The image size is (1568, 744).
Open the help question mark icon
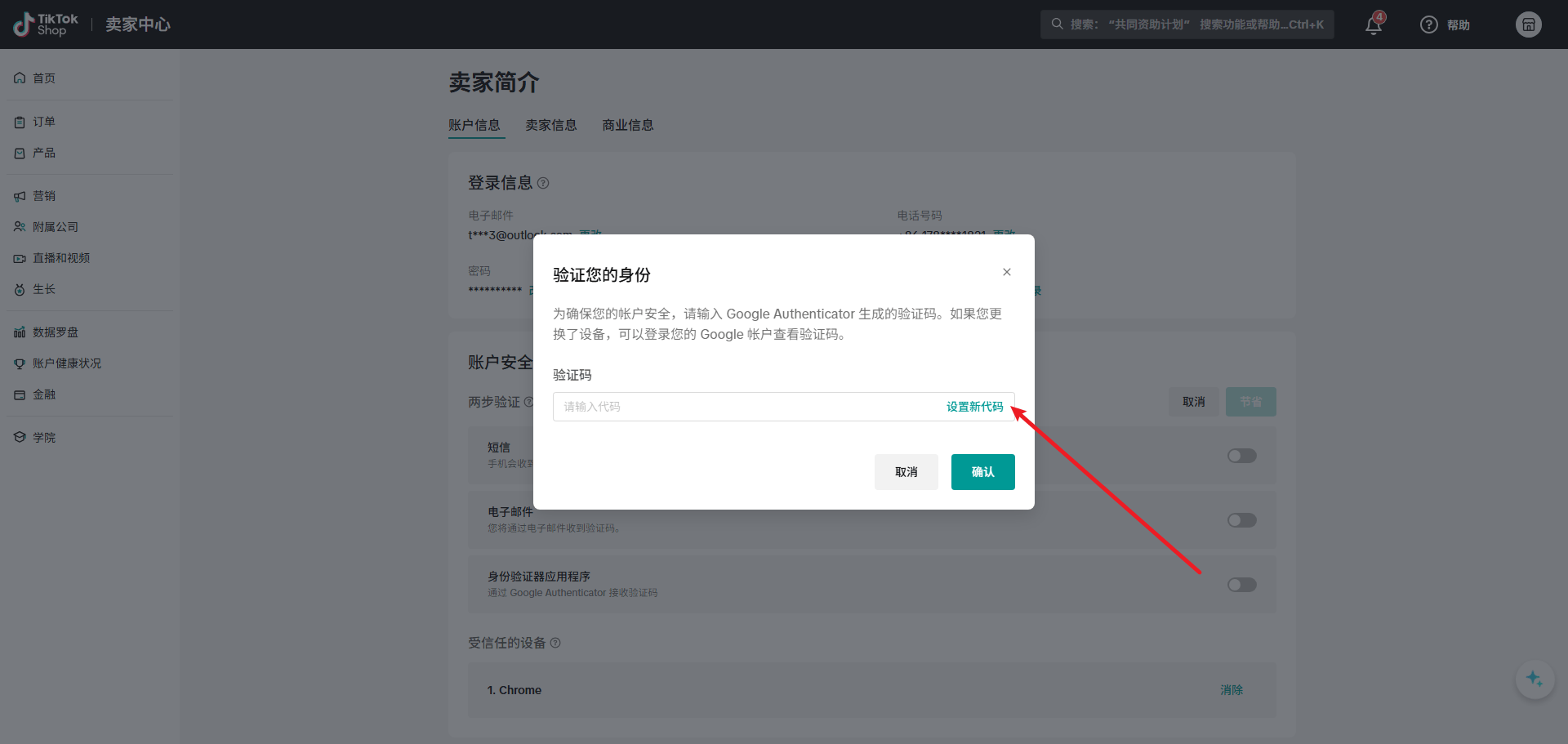(1428, 25)
